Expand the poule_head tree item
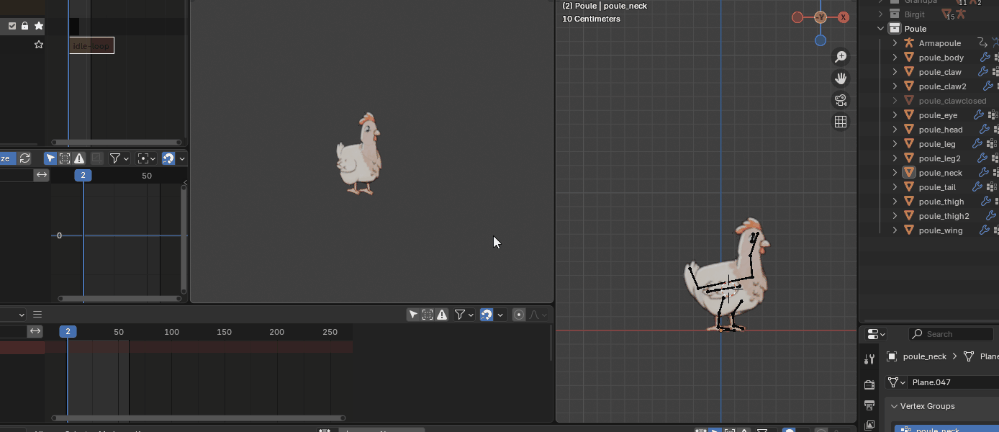 click(895, 129)
